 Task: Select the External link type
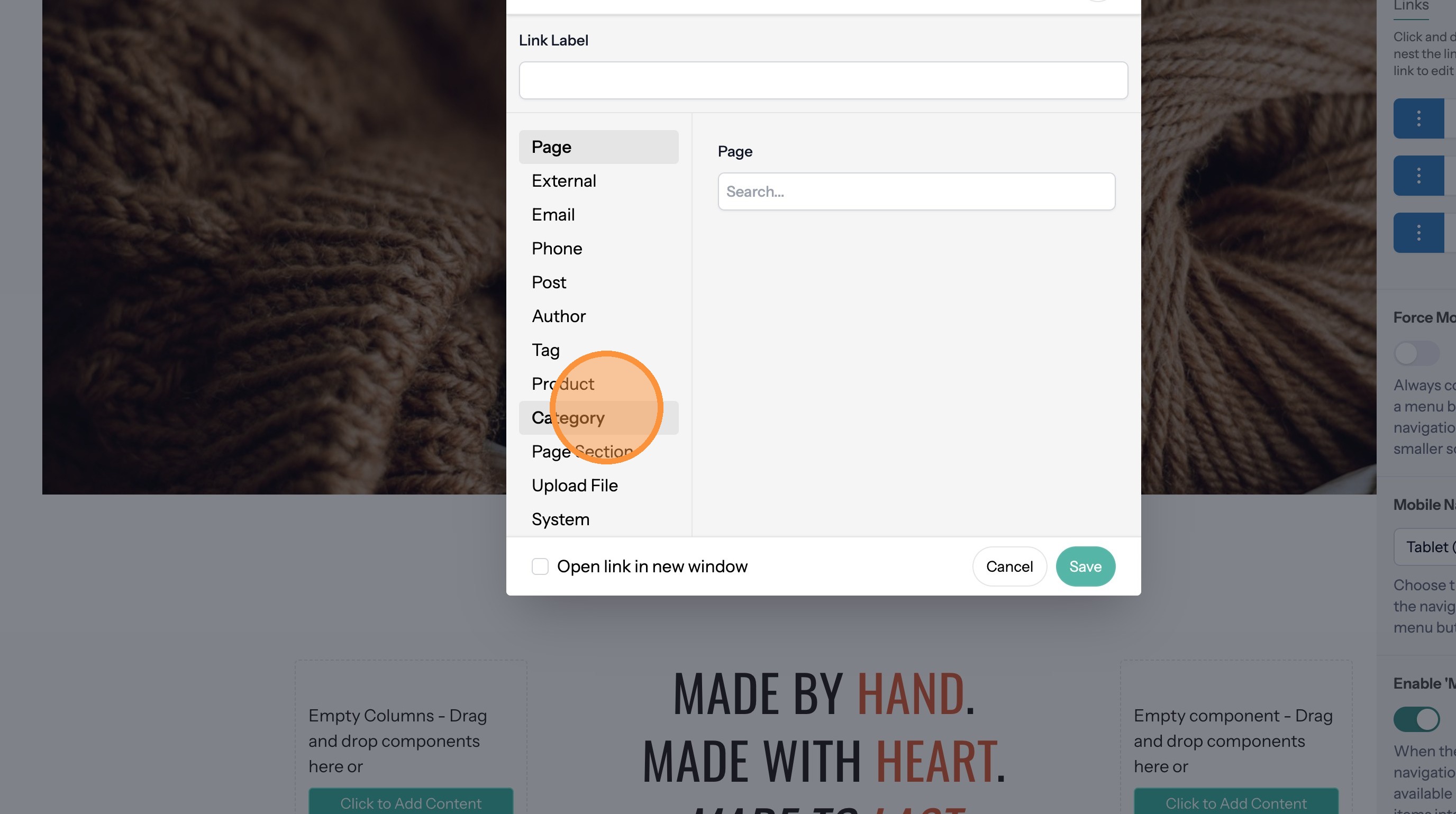(563, 181)
